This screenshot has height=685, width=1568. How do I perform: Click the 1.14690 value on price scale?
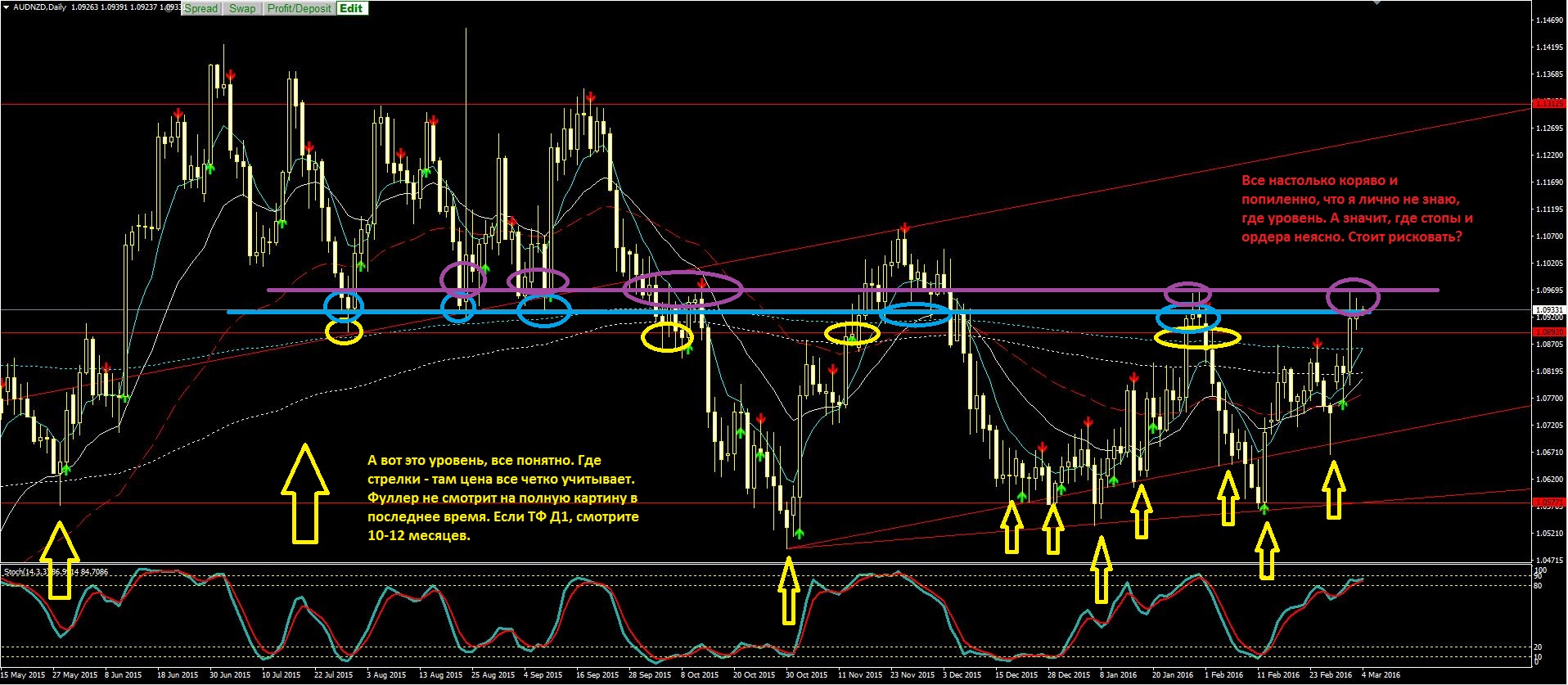(1550, 20)
